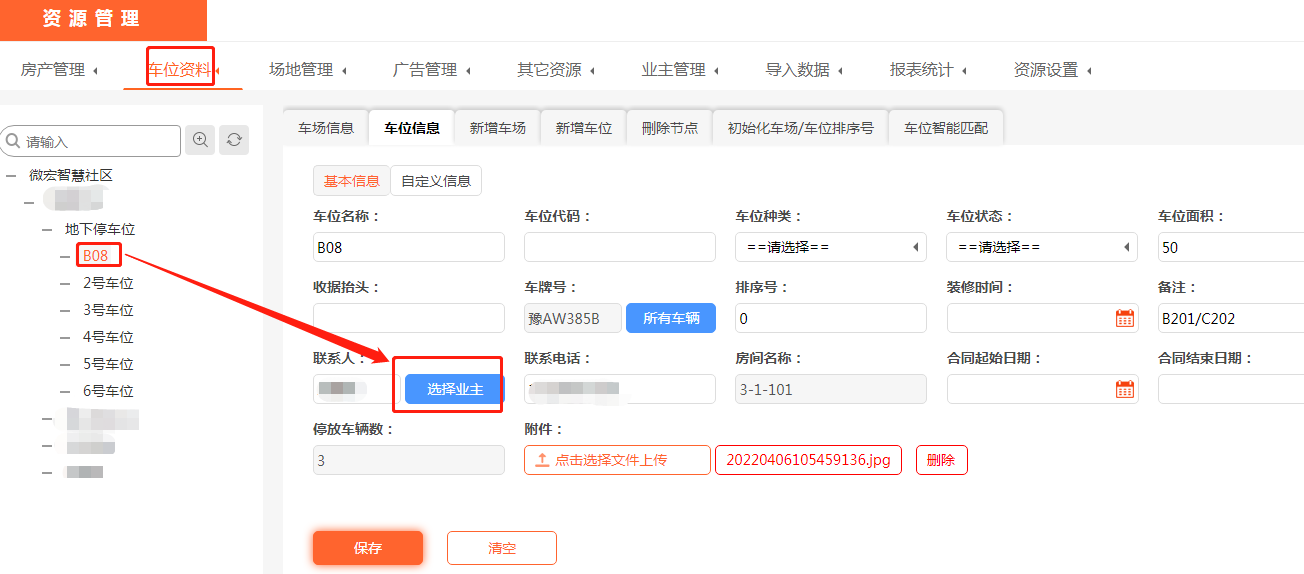1304x574 pixels.
Task: Switch to the 自定义信息 tab
Action: pyautogui.click(x=436, y=181)
